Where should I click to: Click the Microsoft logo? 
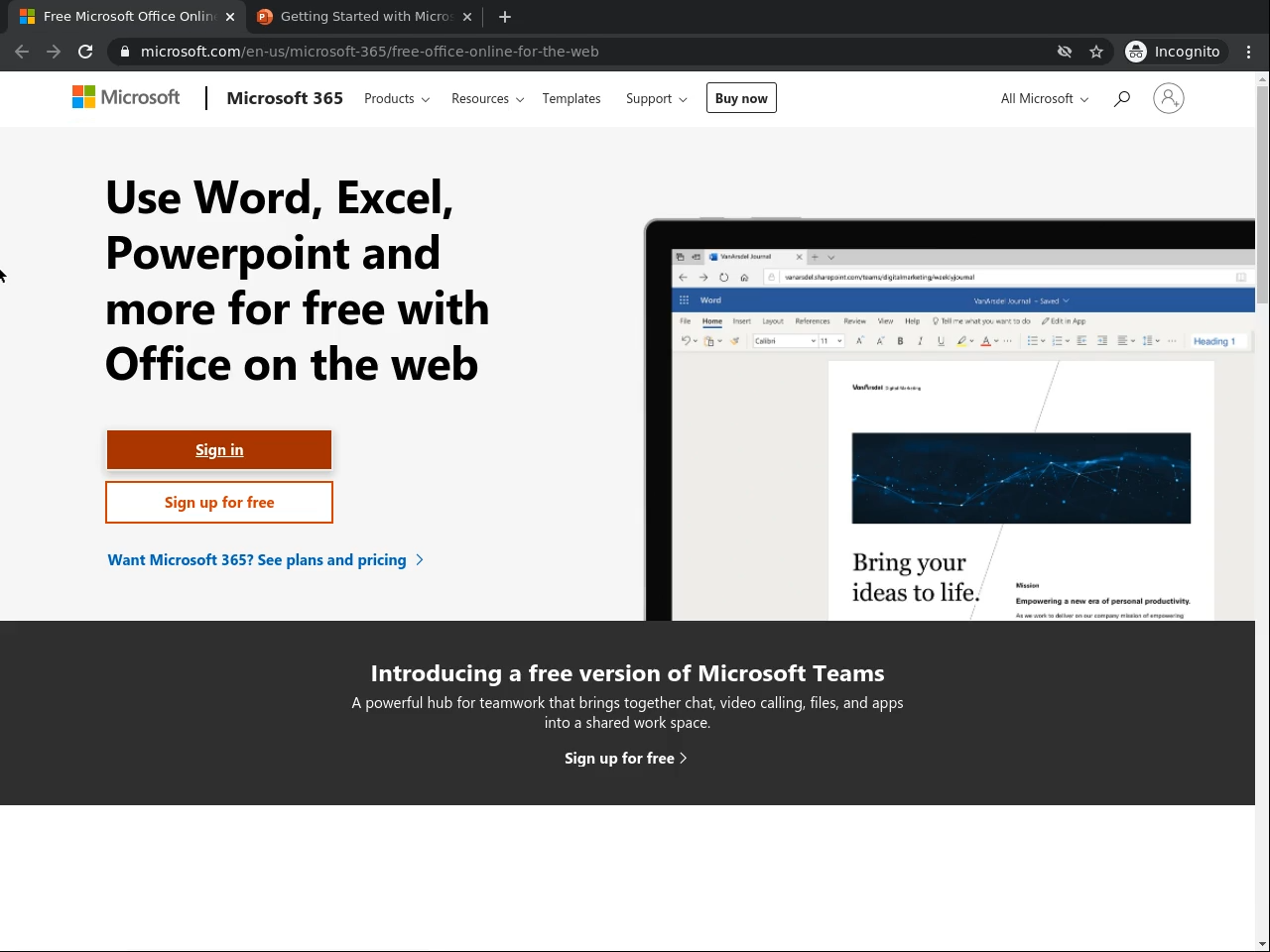point(126,97)
